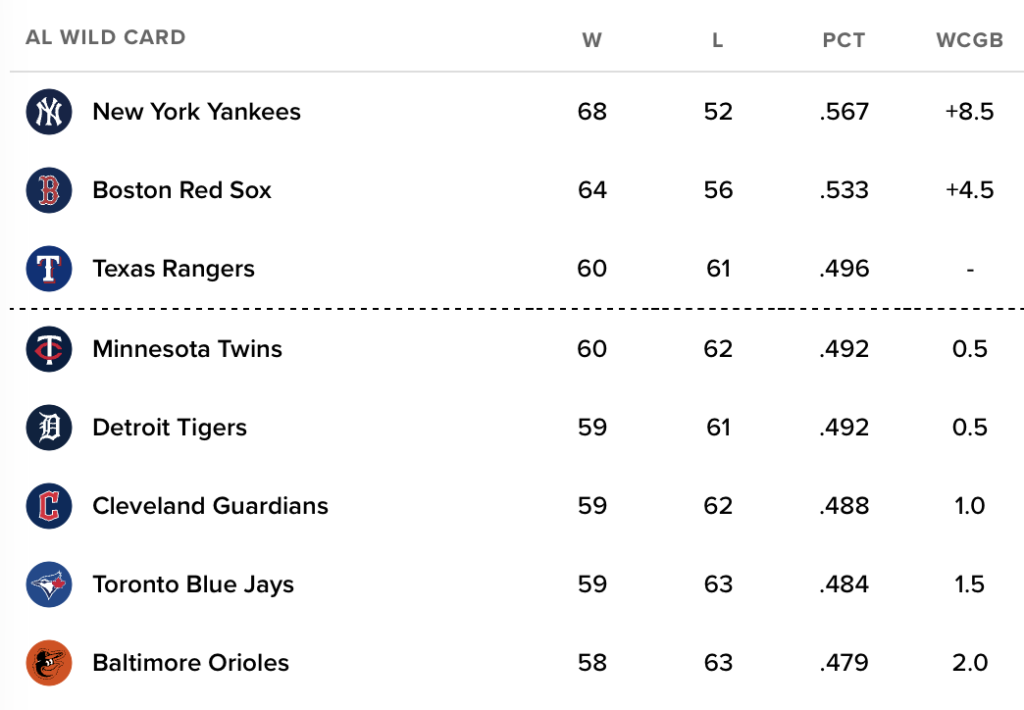Viewport: 1024px width, 710px height.
Task: Select the Texas Rangers team logo
Action: [x=49, y=268]
